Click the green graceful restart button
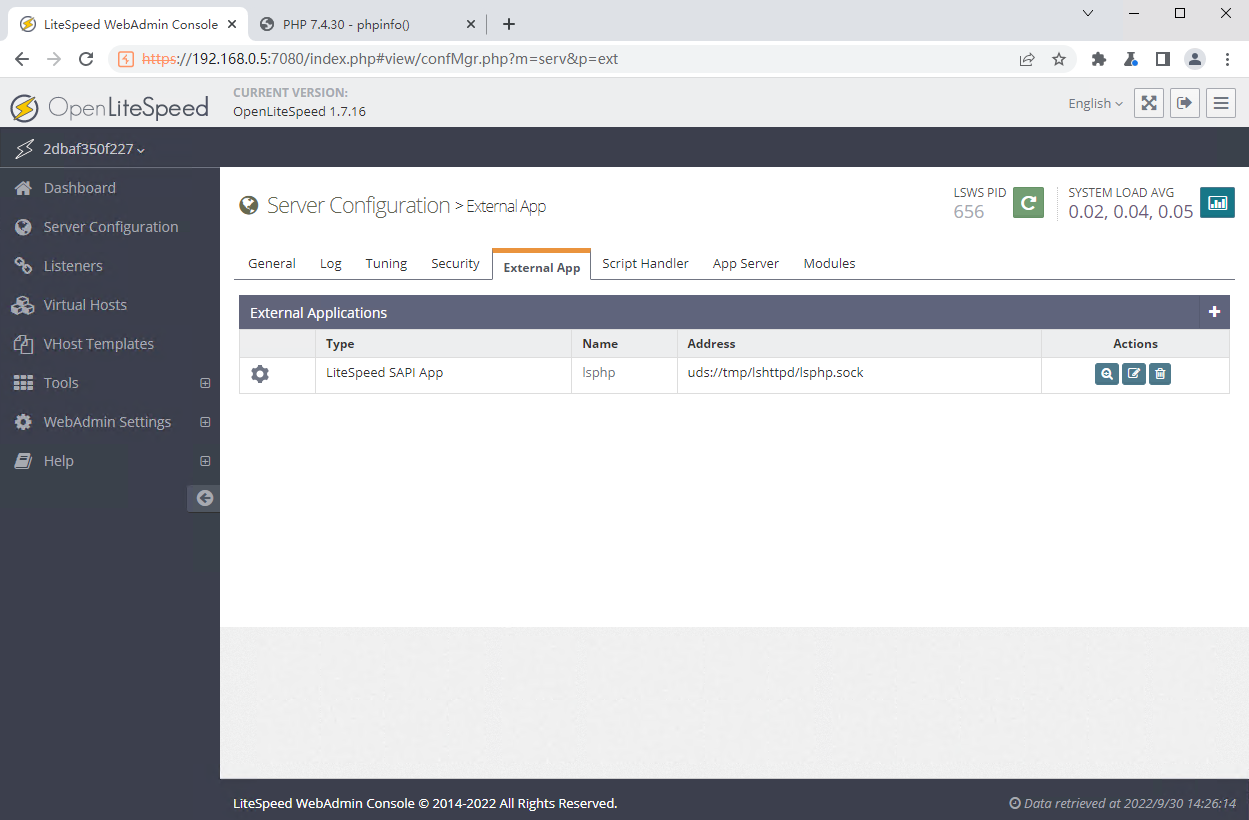This screenshot has height=820, width=1249. point(1028,202)
